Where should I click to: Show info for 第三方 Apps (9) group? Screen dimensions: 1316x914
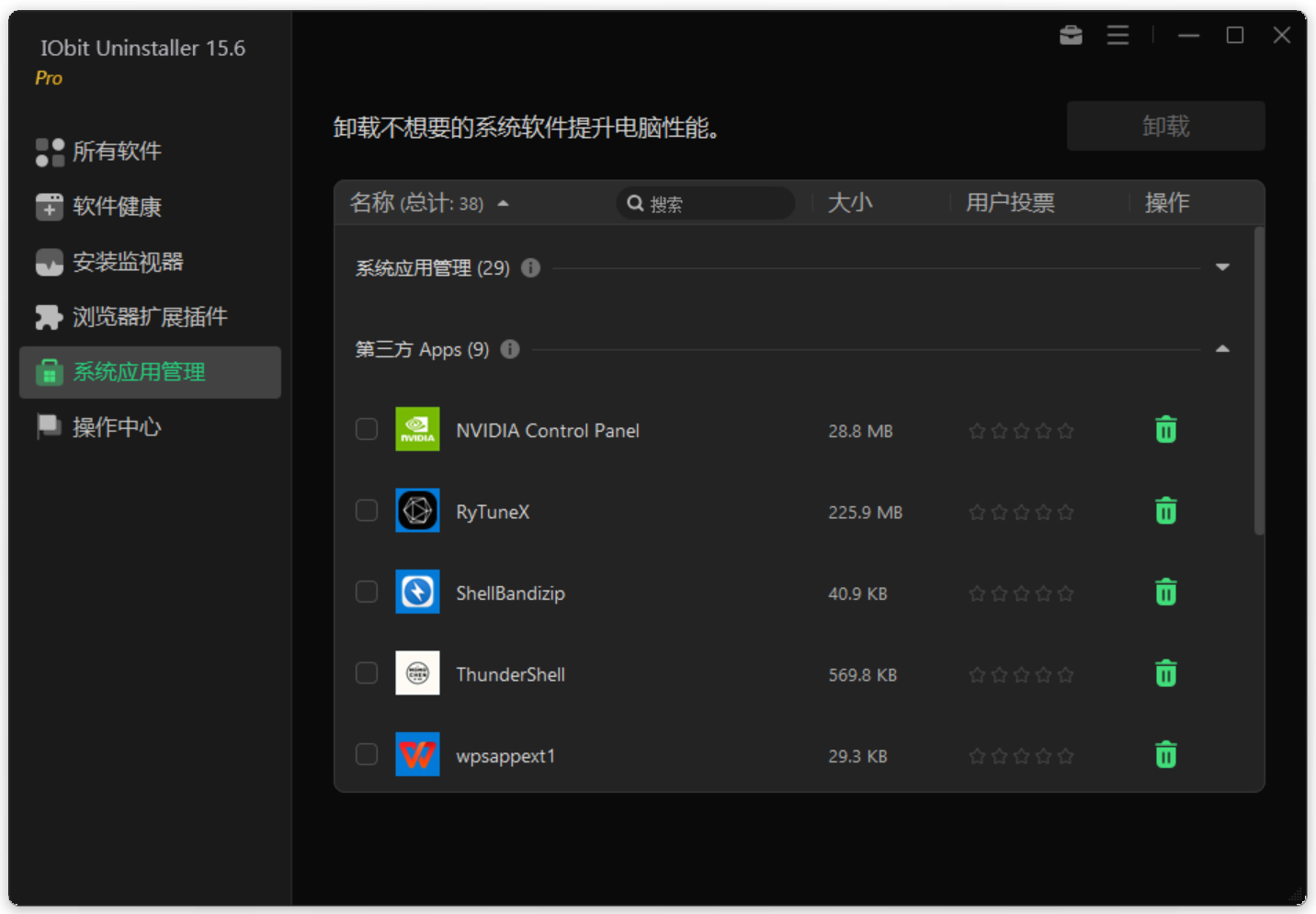(510, 349)
